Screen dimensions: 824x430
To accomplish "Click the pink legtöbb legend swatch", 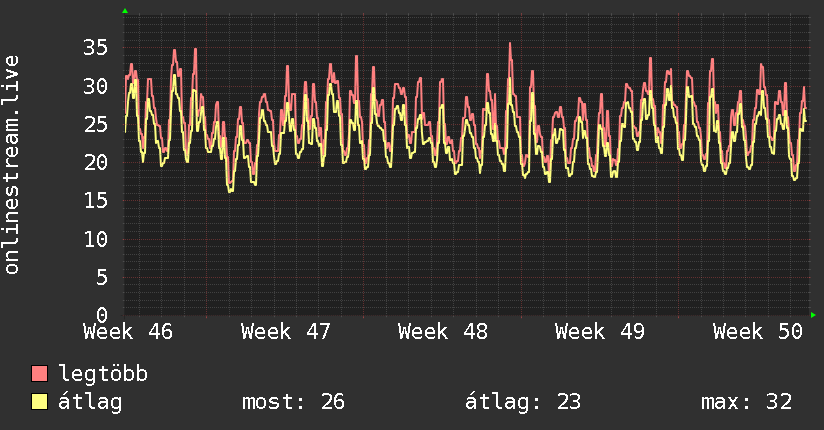I will point(39,373).
